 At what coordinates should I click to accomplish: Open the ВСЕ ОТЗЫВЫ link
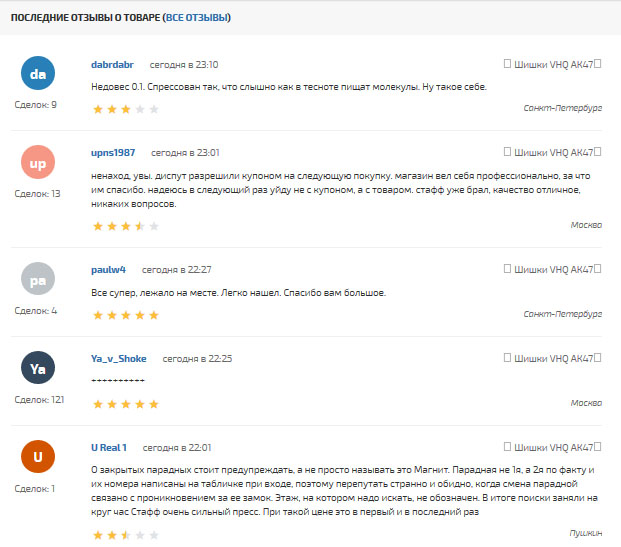click(197, 17)
